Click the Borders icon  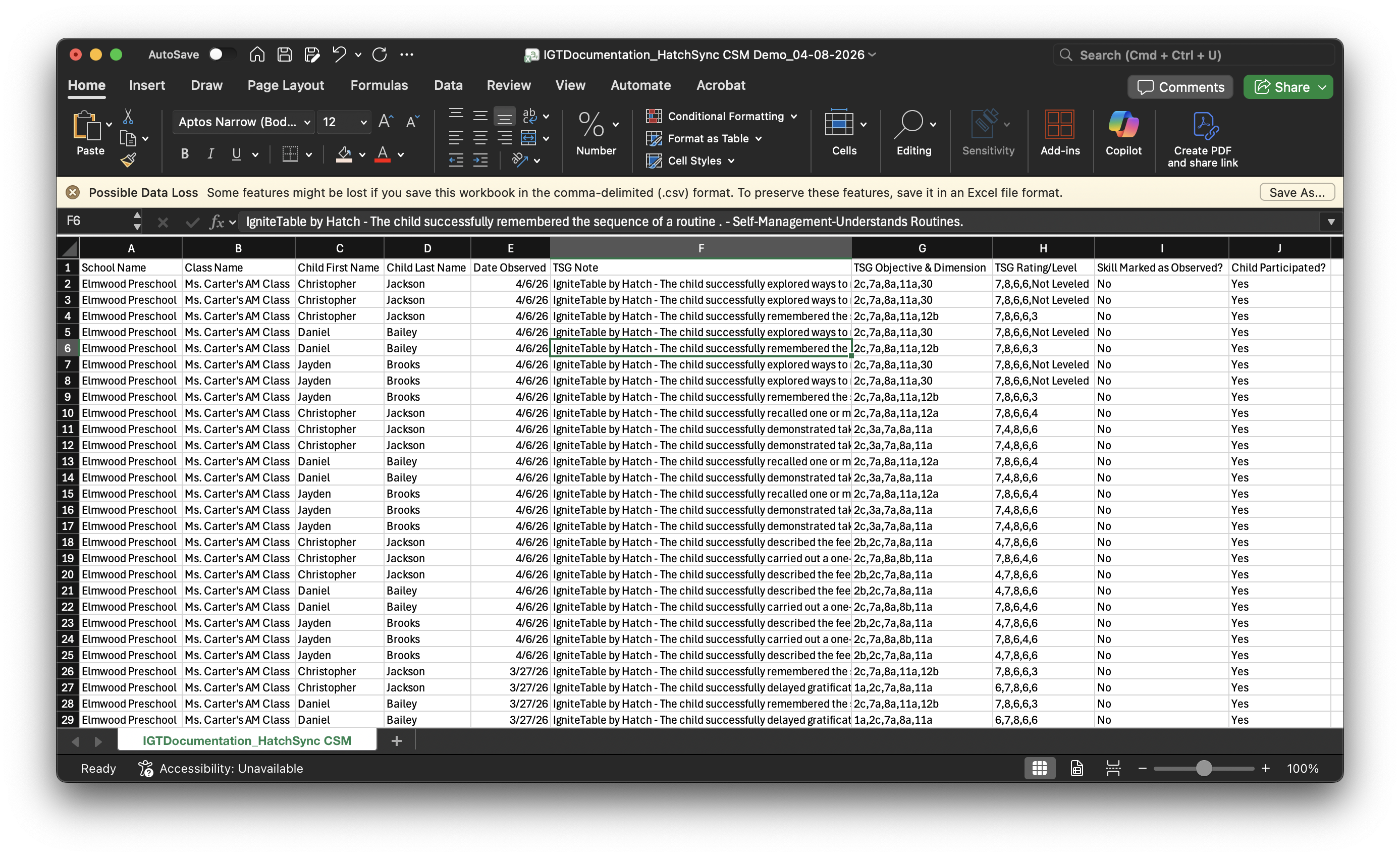click(290, 154)
